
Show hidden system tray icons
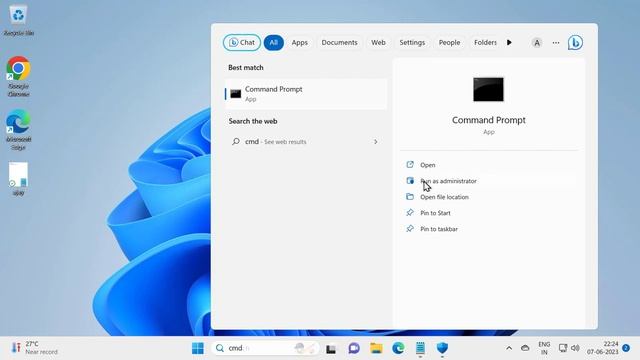[x=509, y=348]
